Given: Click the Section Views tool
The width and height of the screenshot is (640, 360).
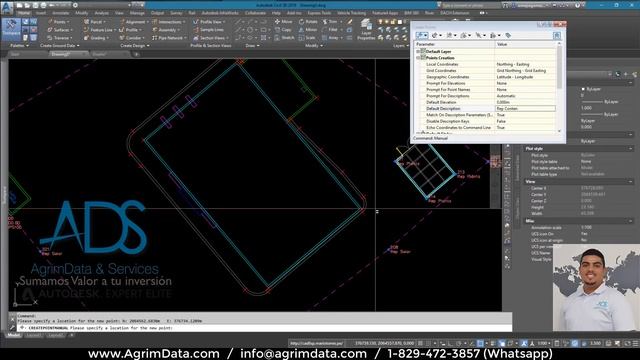Looking at the screenshot, I should (210, 38).
